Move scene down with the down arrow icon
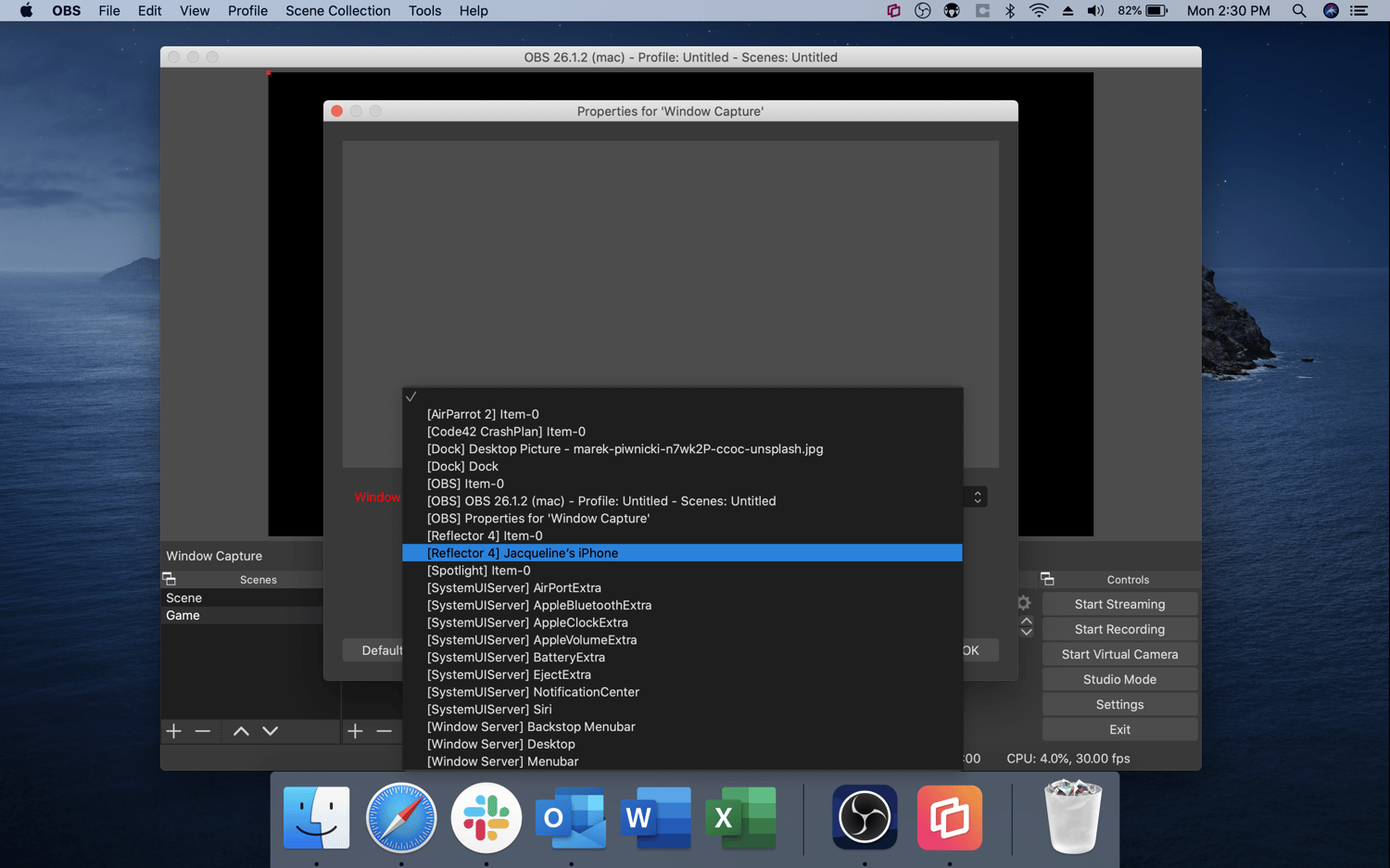This screenshot has height=868, width=1390. tap(270, 731)
